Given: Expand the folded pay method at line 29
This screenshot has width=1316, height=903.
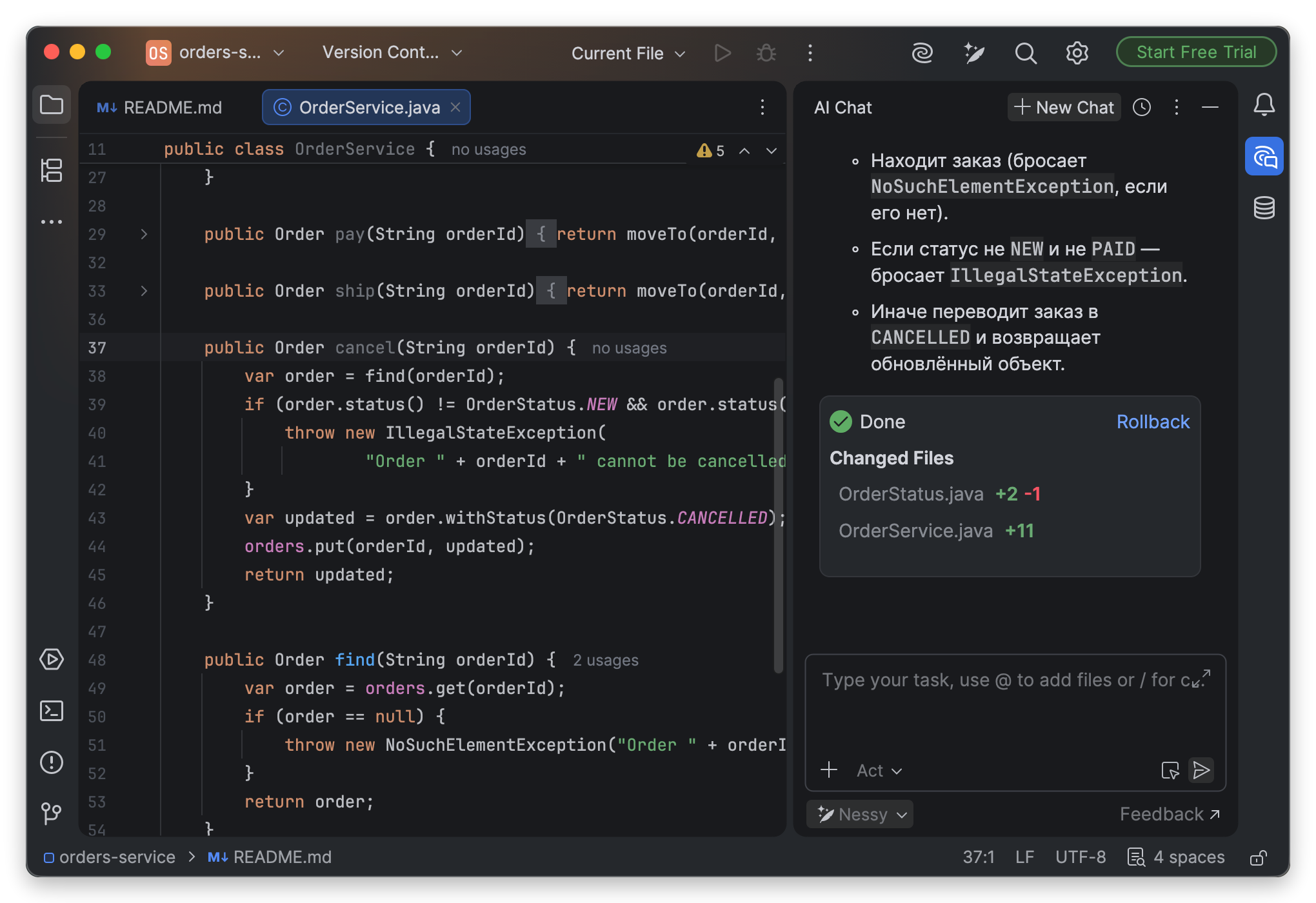Looking at the screenshot, I should click(x=144, y=234).
